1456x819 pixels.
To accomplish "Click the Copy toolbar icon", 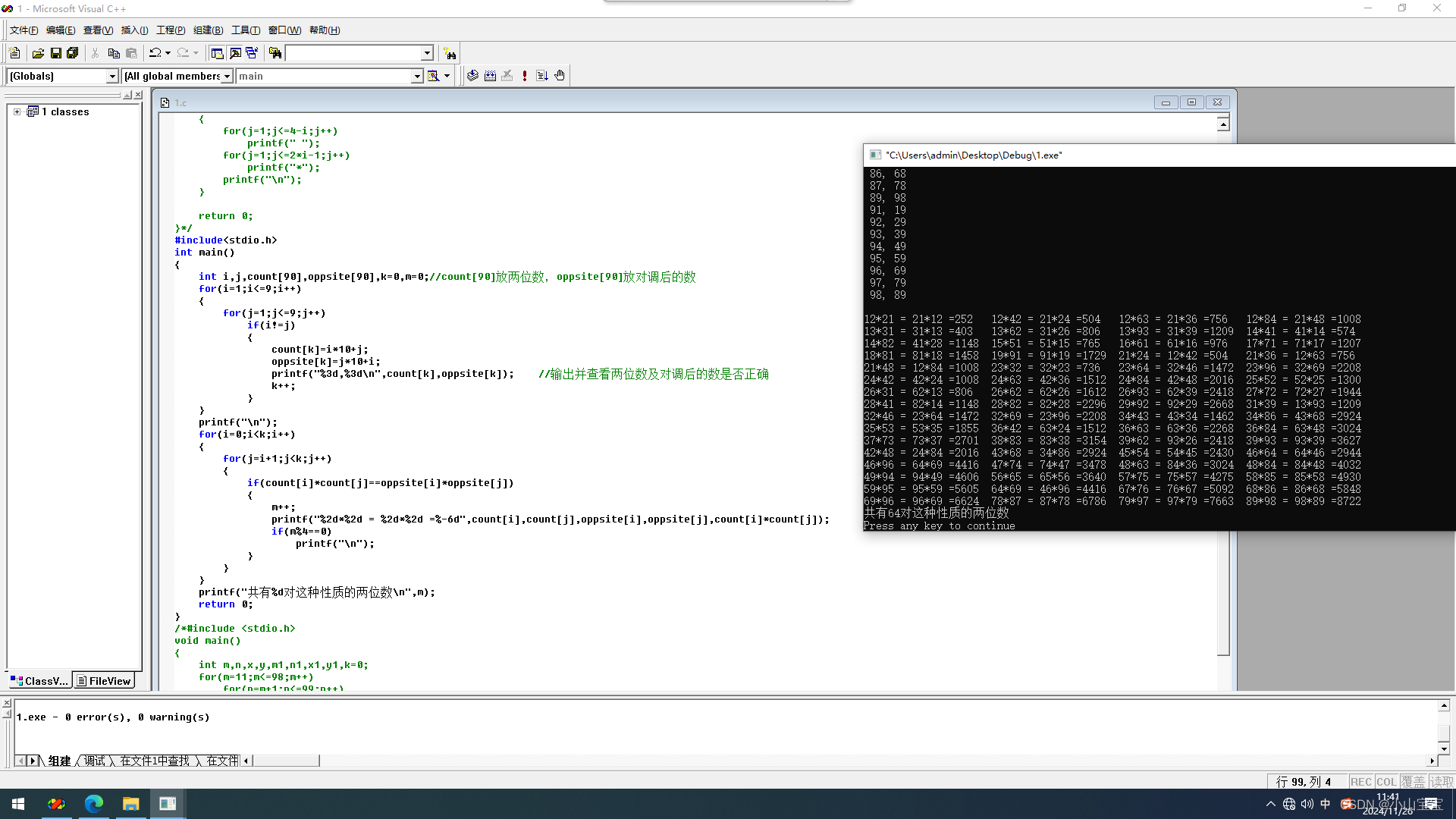I will tap(114, 53).
